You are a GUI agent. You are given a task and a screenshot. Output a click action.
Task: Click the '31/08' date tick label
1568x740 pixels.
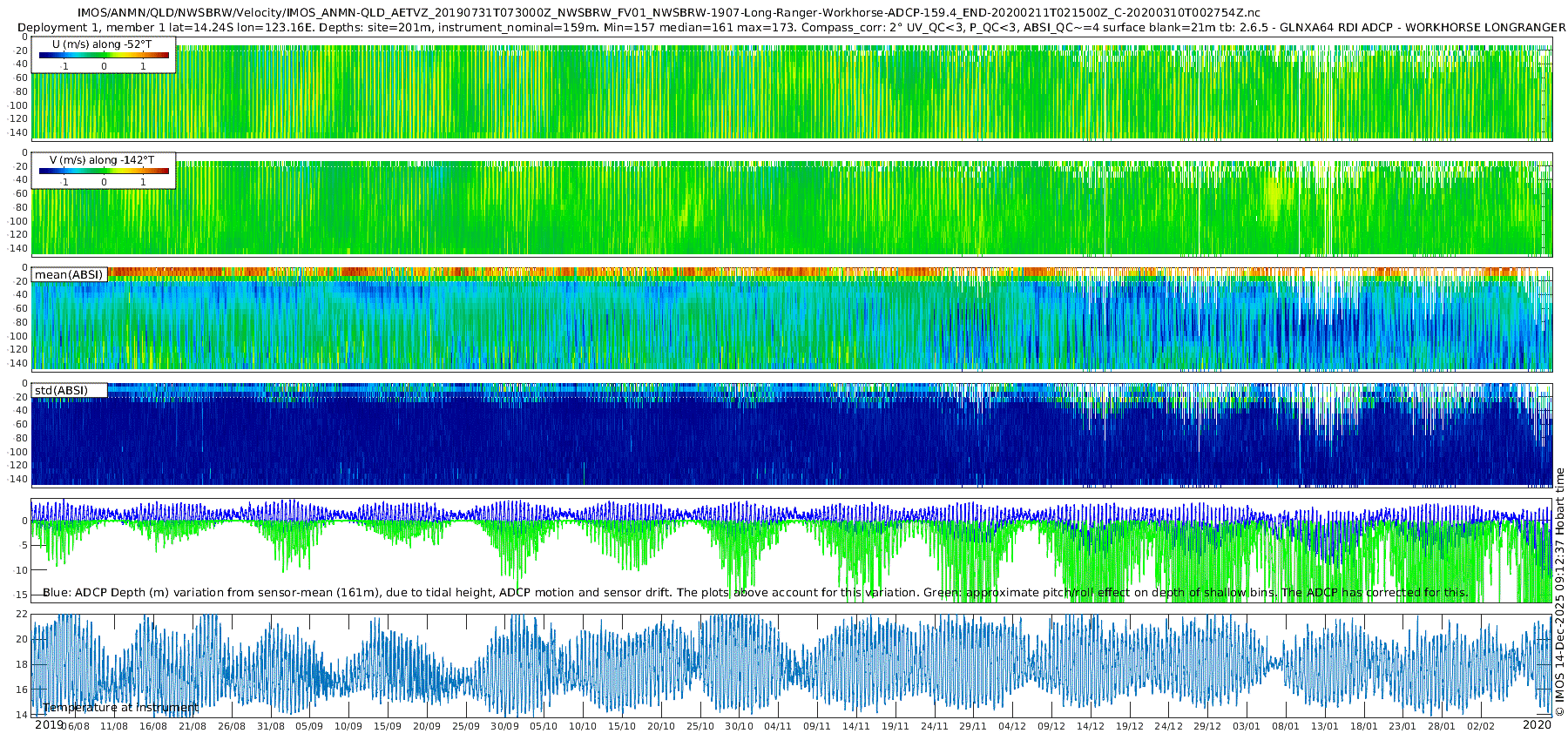[x=270, y=726]
